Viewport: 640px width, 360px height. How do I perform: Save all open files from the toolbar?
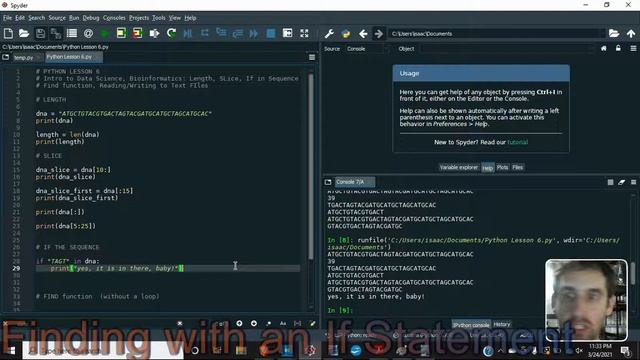tap(56, 33)
